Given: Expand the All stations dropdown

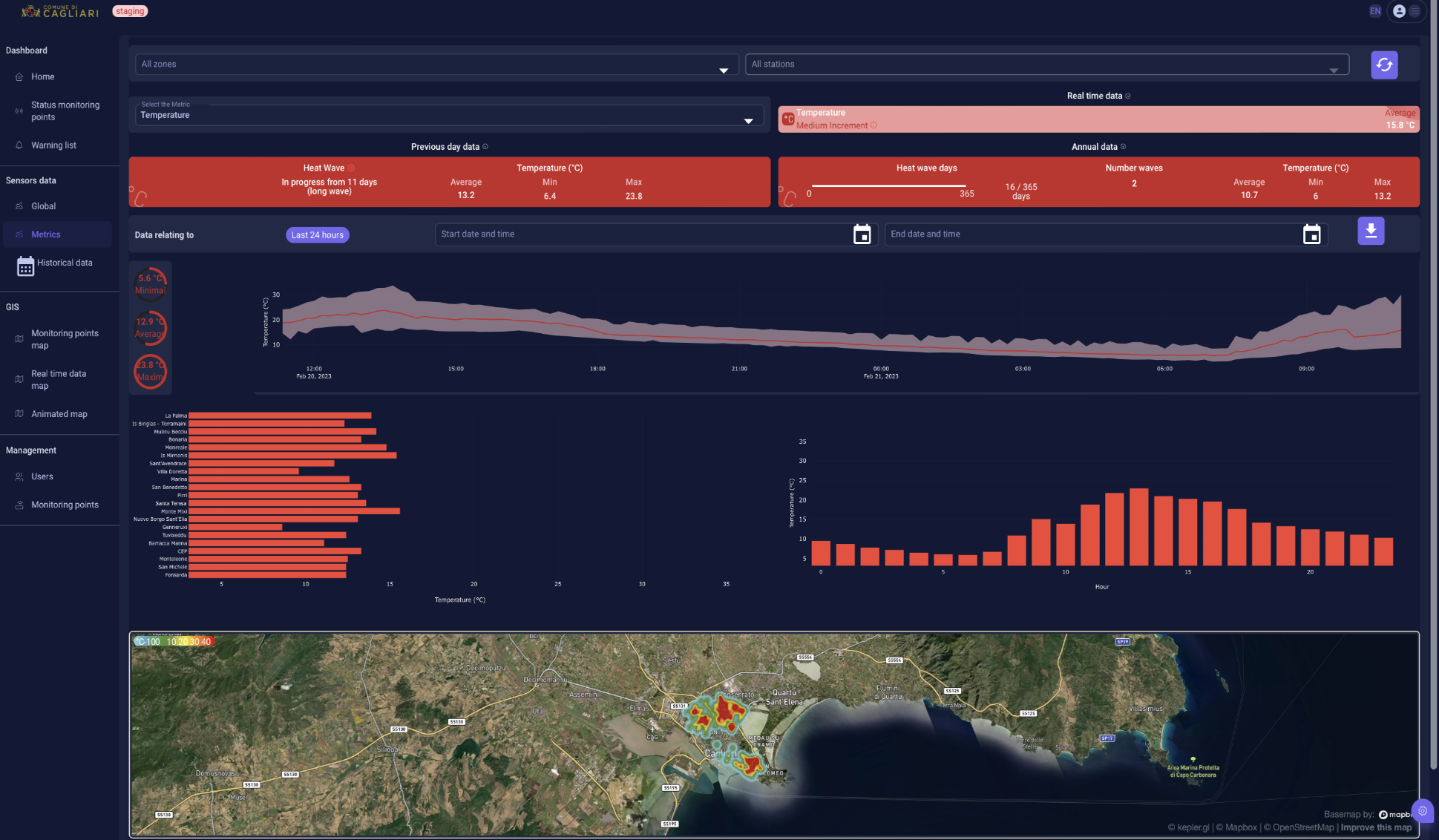Looking at the screenshot, I should tap(1046, 65).
